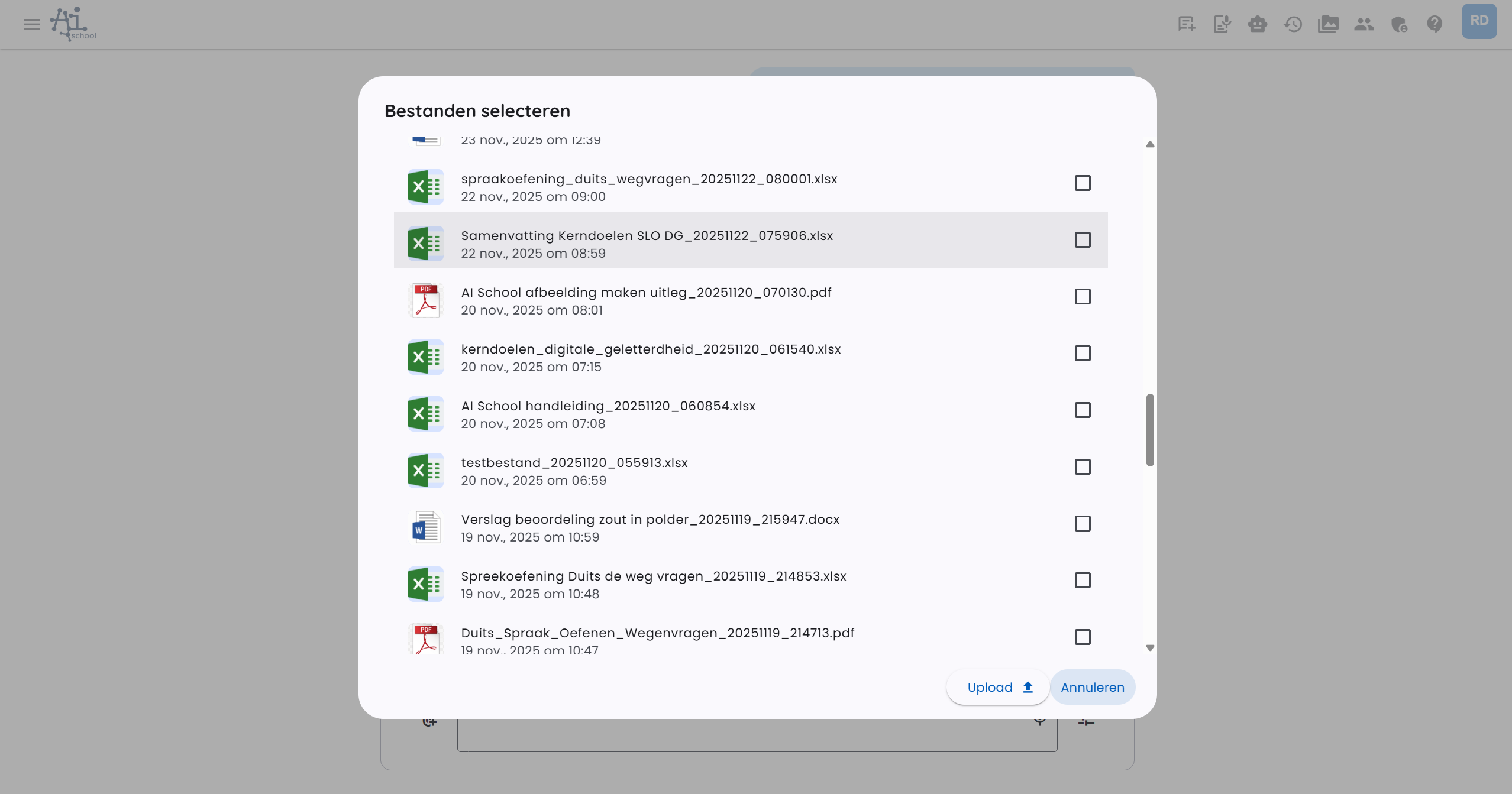This screenshot has width=1512, height=794.
Task: Select checkbox for testbestand_20251120_055913.xlsx
Action: click(1083, 467)
